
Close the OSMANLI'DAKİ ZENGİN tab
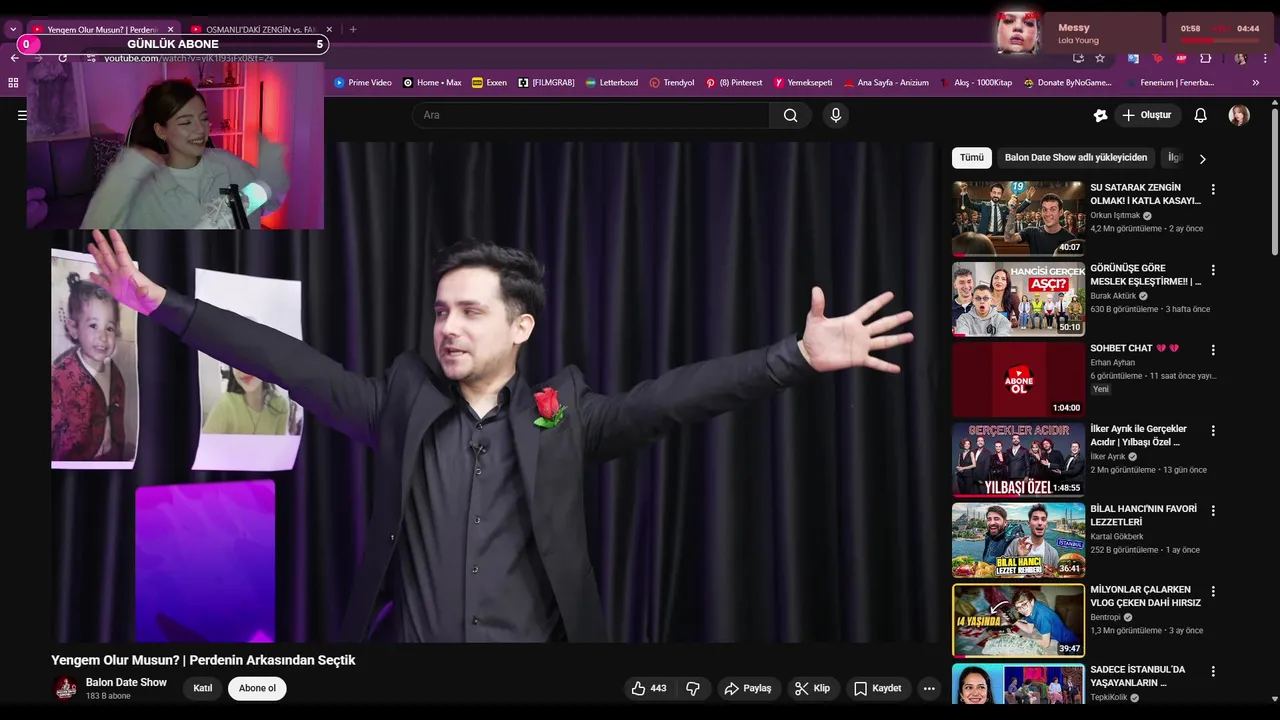click(329, 30)
